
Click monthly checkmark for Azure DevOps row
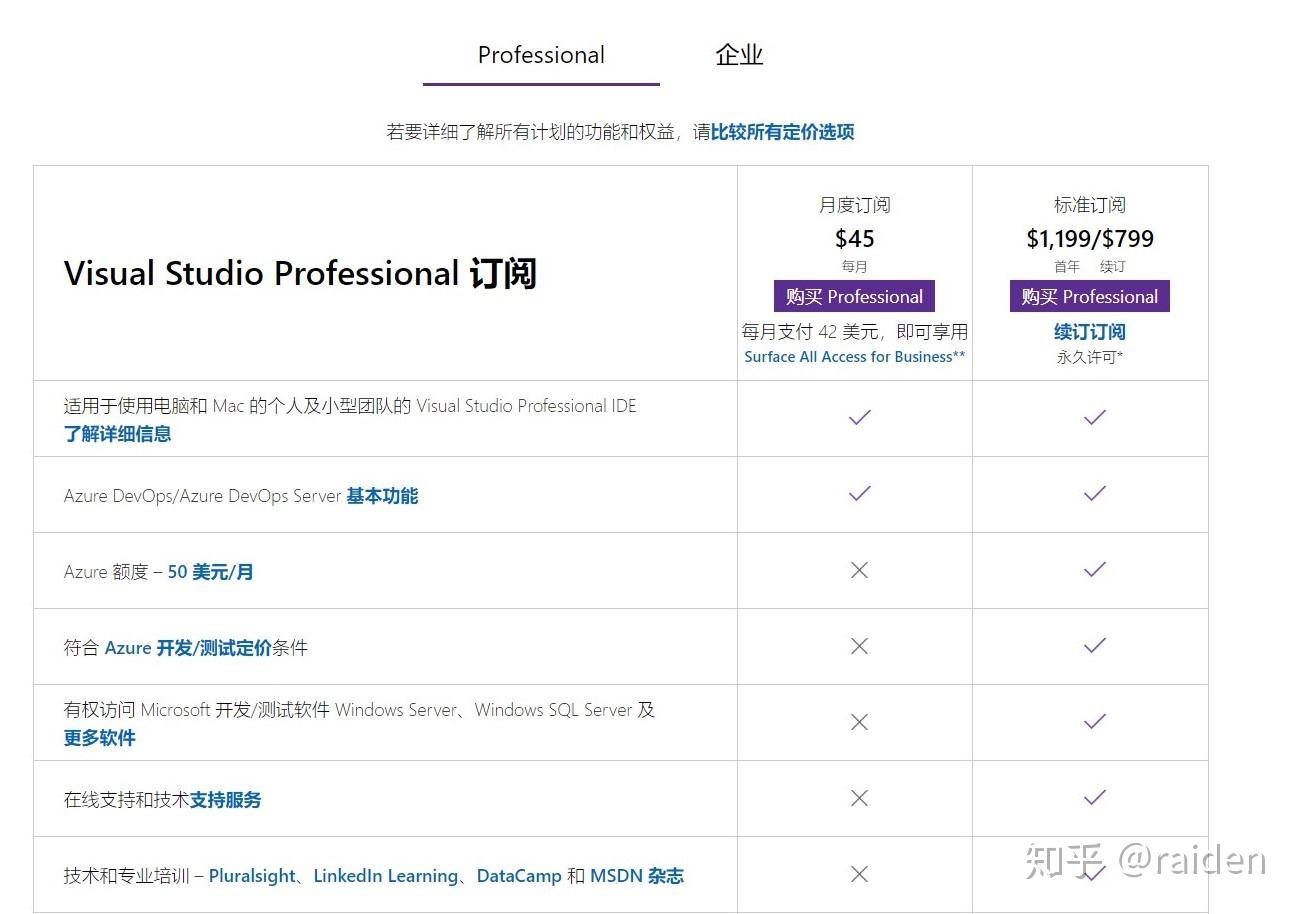coord(859,494)
